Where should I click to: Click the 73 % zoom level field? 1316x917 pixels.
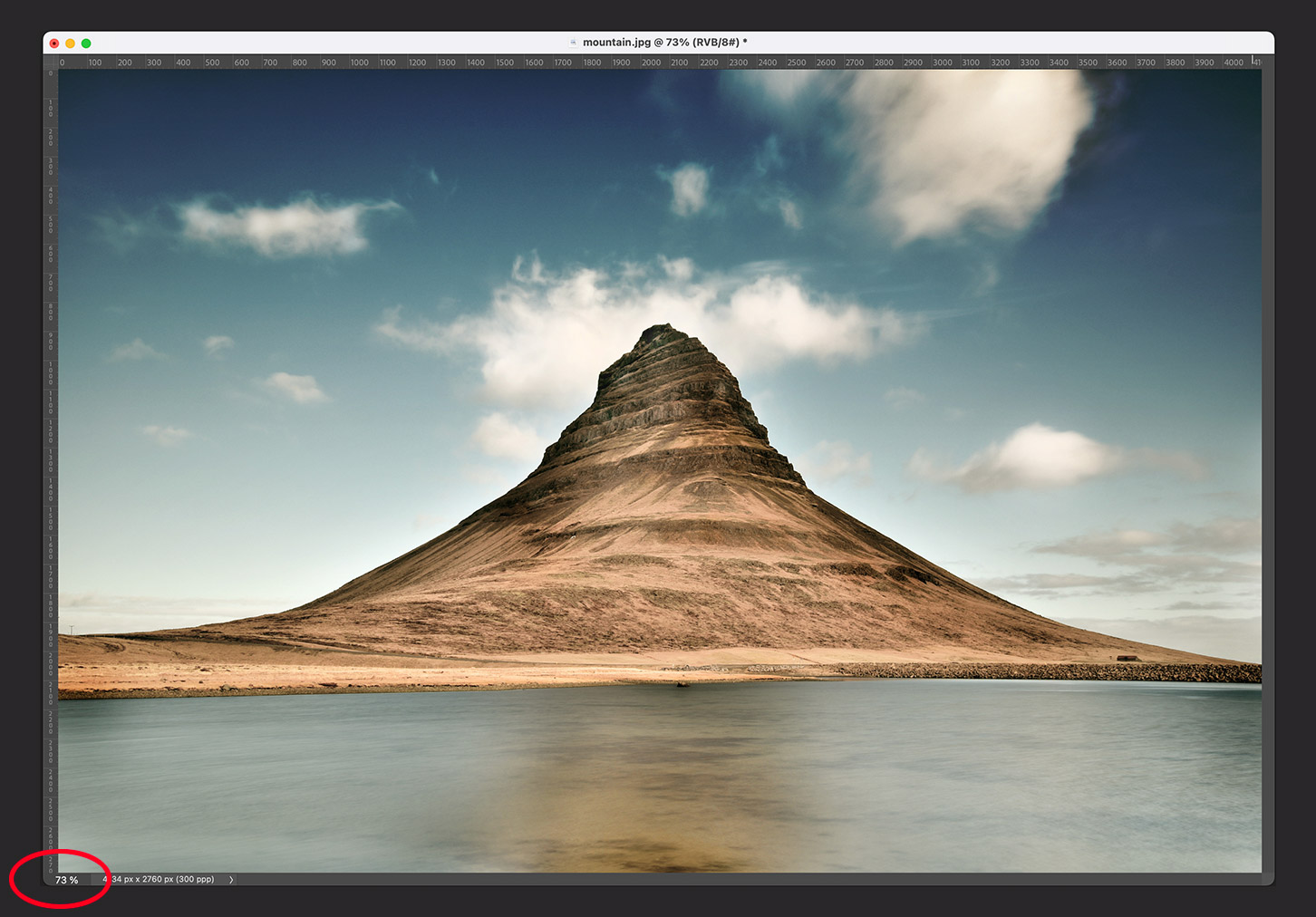(x=67, y=880)
